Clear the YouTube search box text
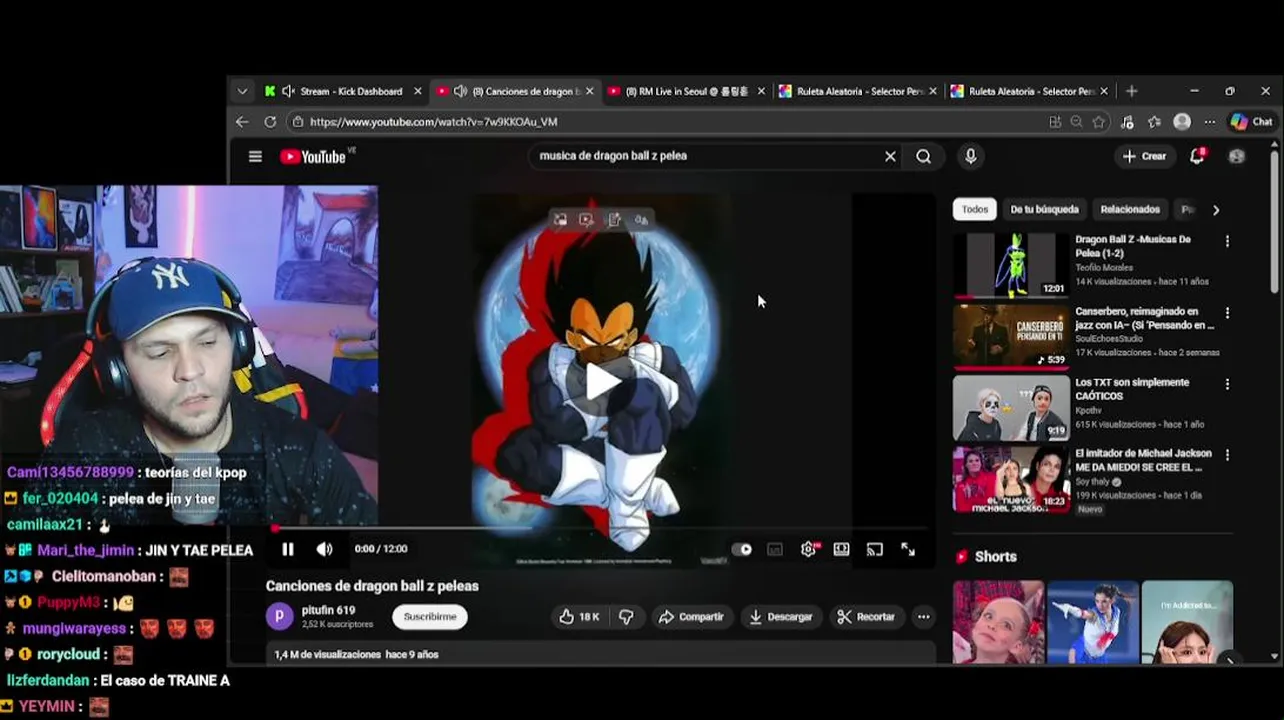1284x720 pixels. pyautogui.click(x=890, y=156)
